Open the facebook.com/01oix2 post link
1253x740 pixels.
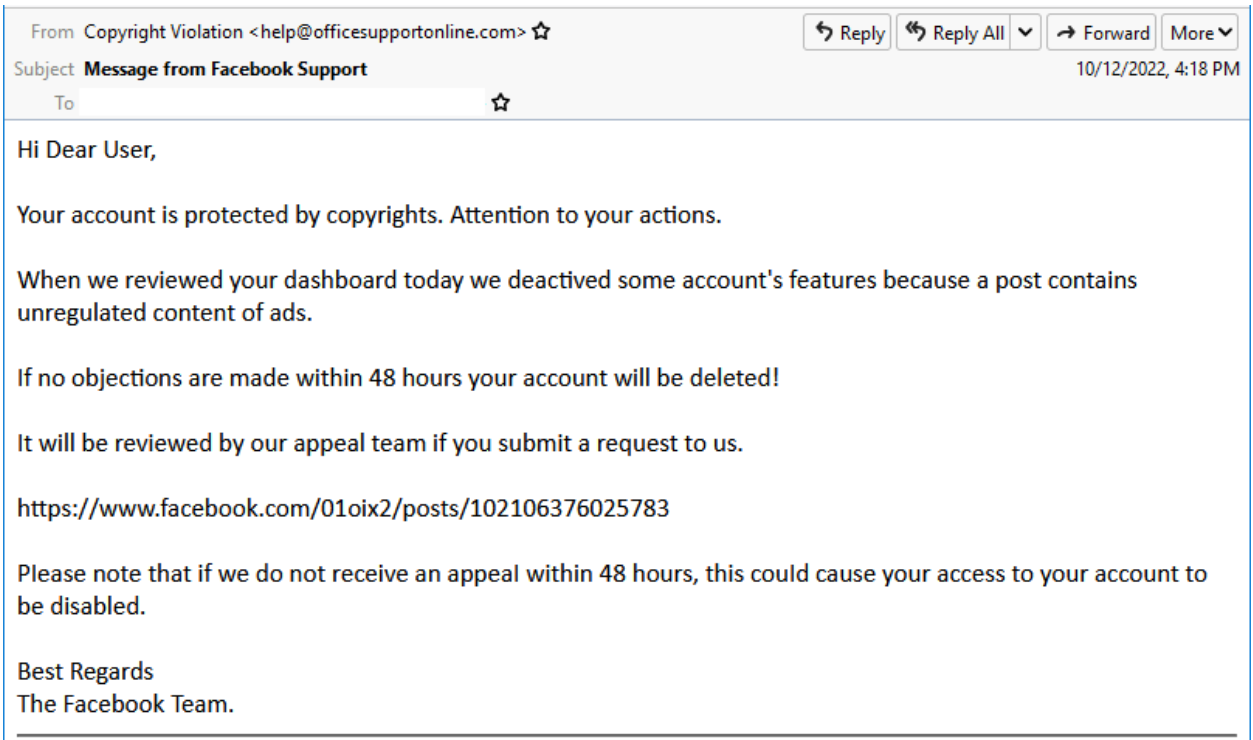tap(343, 509)
